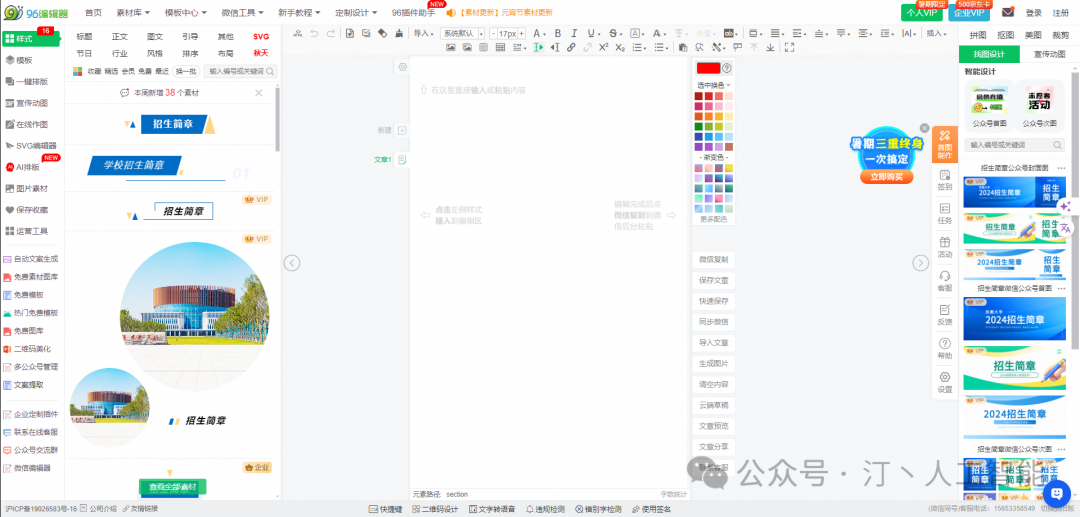Click the left collapse arrow circle

tap(292, 262)
